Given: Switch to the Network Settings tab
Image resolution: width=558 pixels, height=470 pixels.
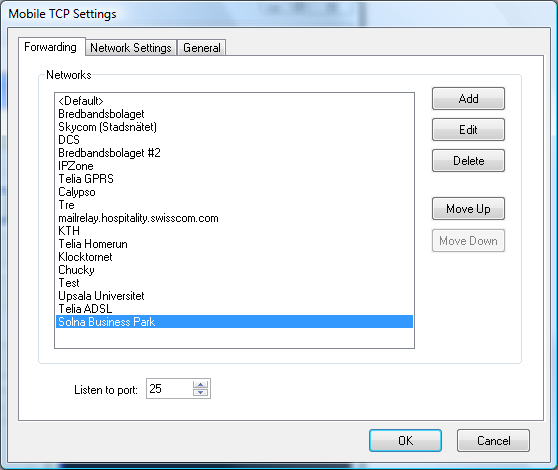Looking at the screenshot, I should pos(131,48).
